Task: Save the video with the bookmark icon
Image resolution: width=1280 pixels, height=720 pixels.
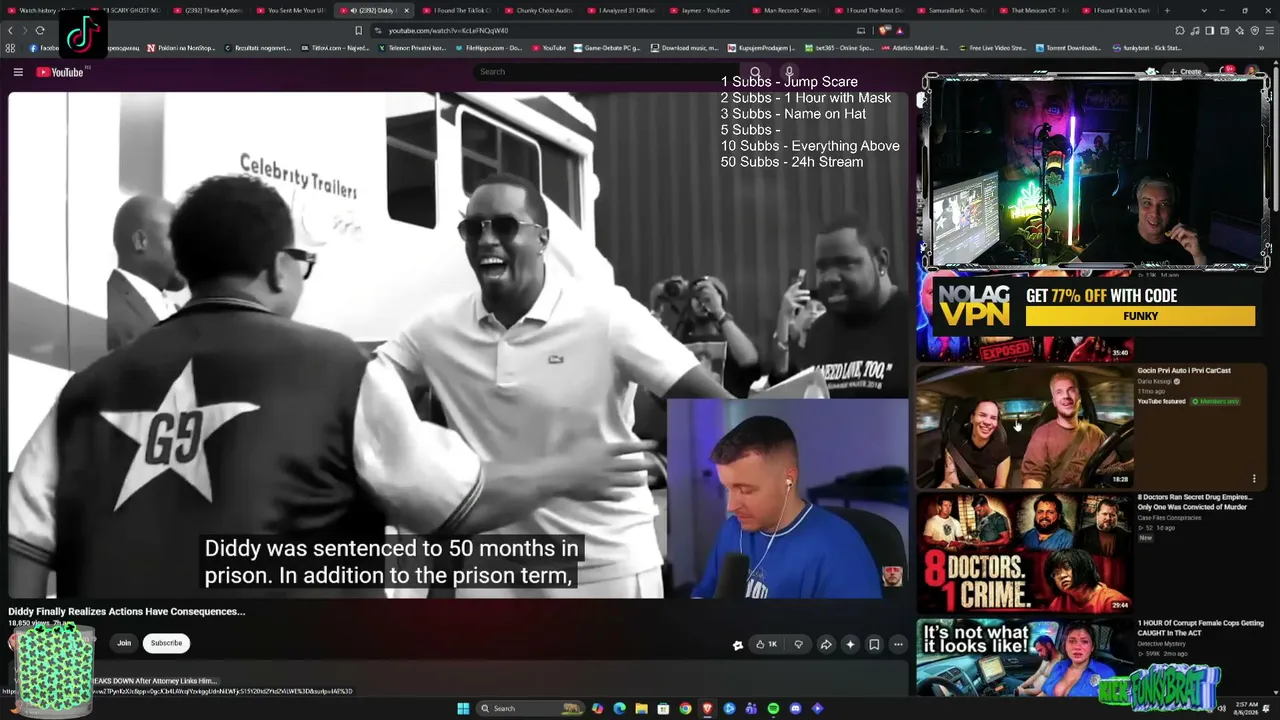Action: click(874, 645)
